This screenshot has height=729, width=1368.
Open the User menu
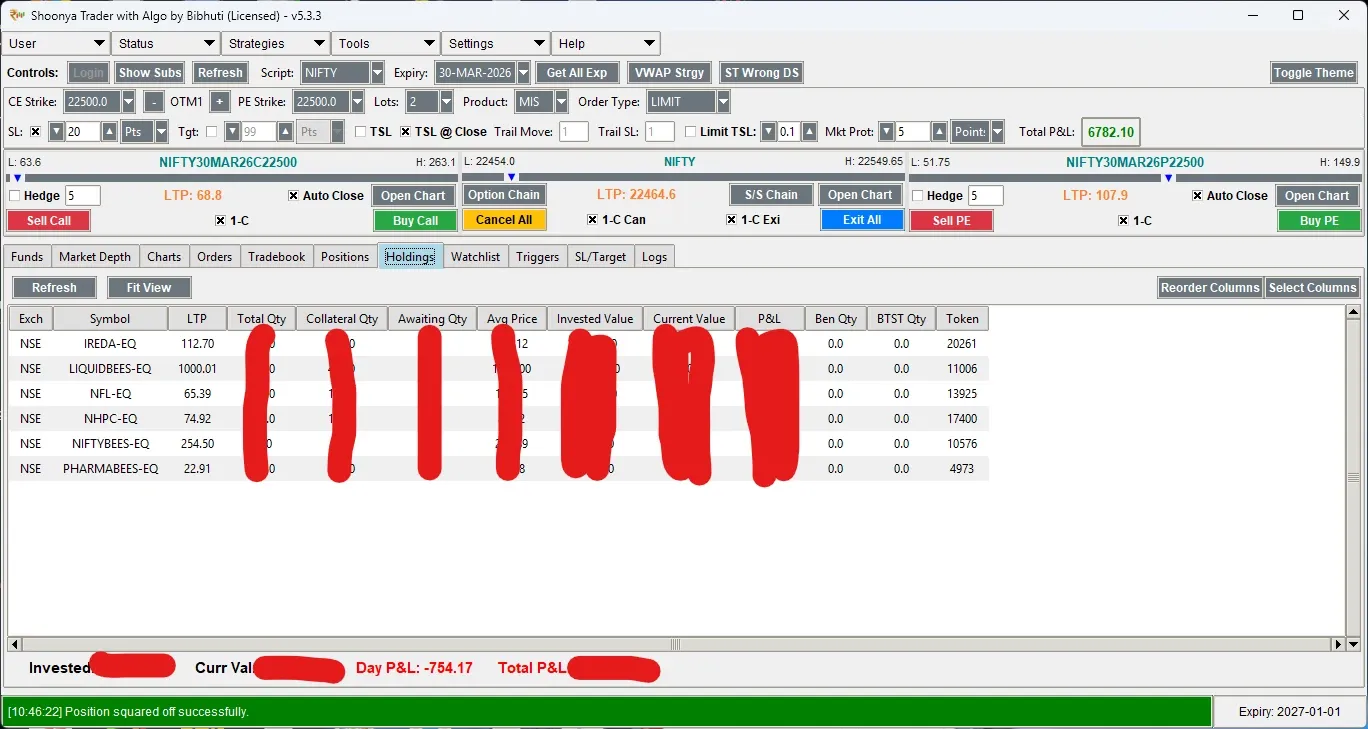pos(56,44)
